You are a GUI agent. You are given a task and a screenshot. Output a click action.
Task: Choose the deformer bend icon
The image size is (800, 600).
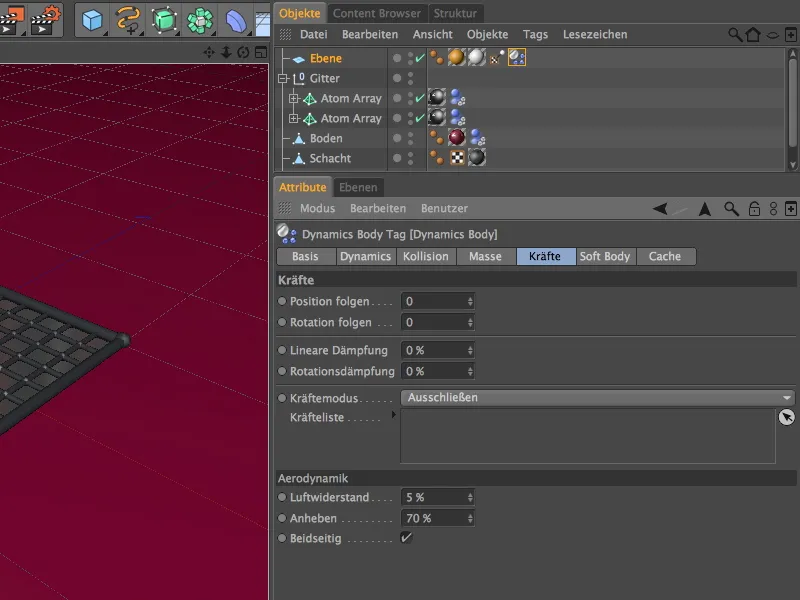point(235,21)
